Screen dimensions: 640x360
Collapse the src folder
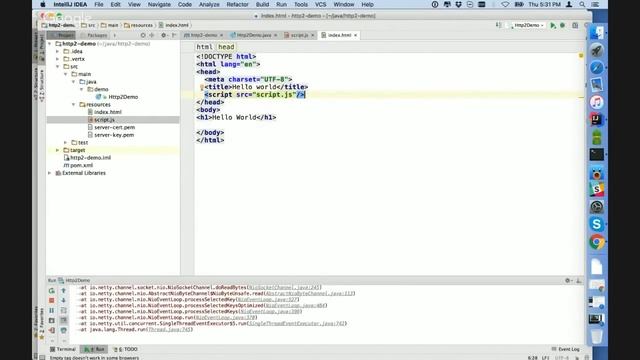[x=58, y=67]
